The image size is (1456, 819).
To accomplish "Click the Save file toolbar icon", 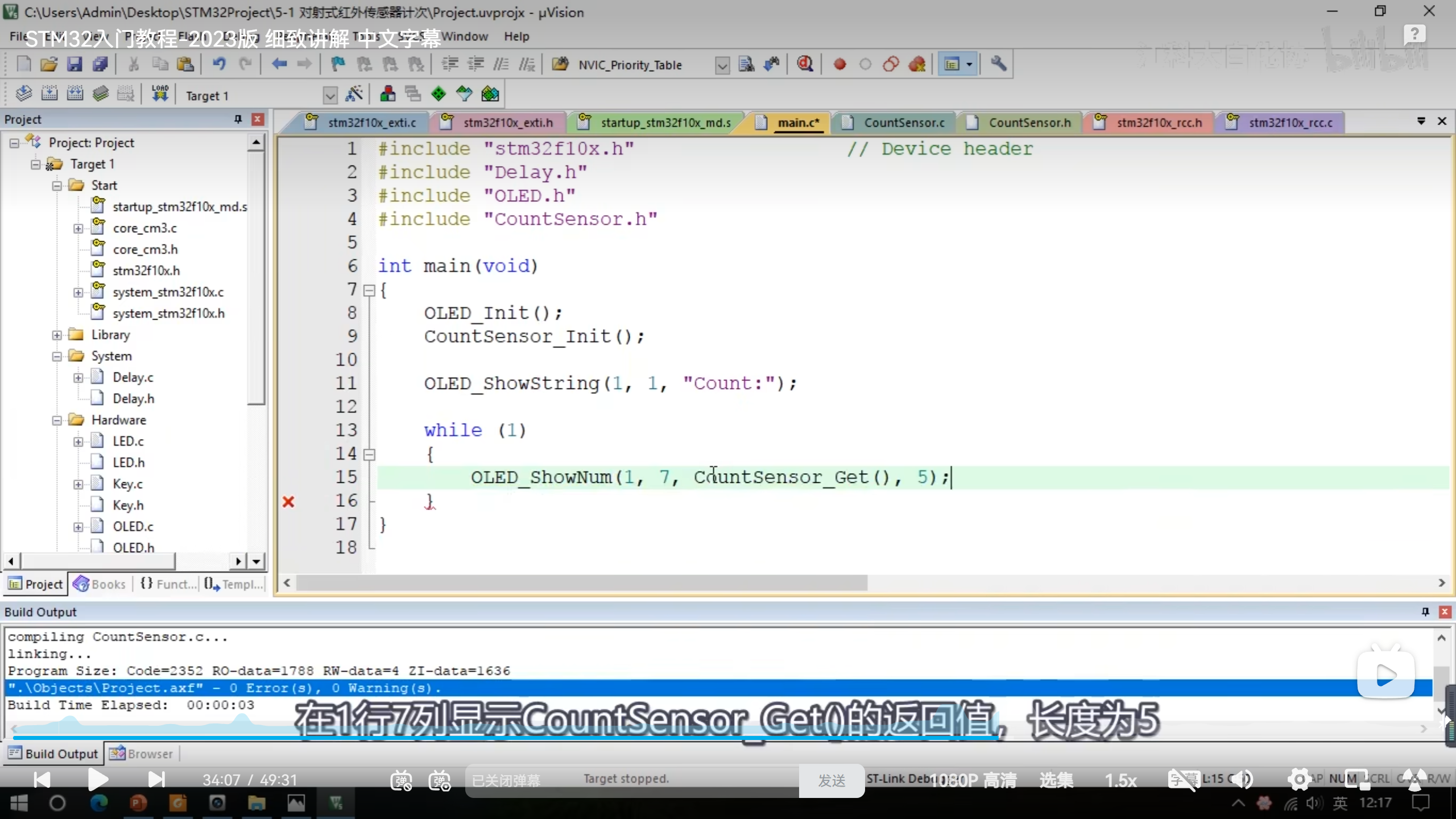I will 75,64.
